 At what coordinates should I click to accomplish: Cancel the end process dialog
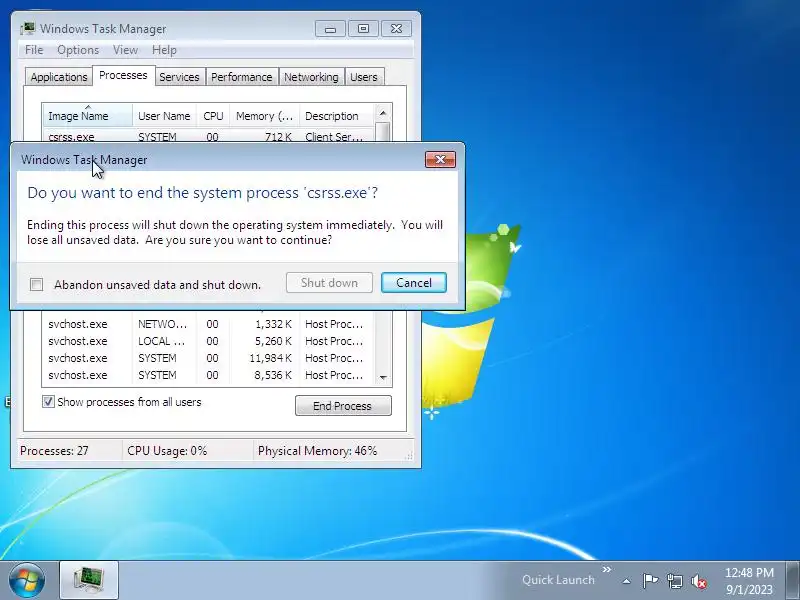point(414,283)
